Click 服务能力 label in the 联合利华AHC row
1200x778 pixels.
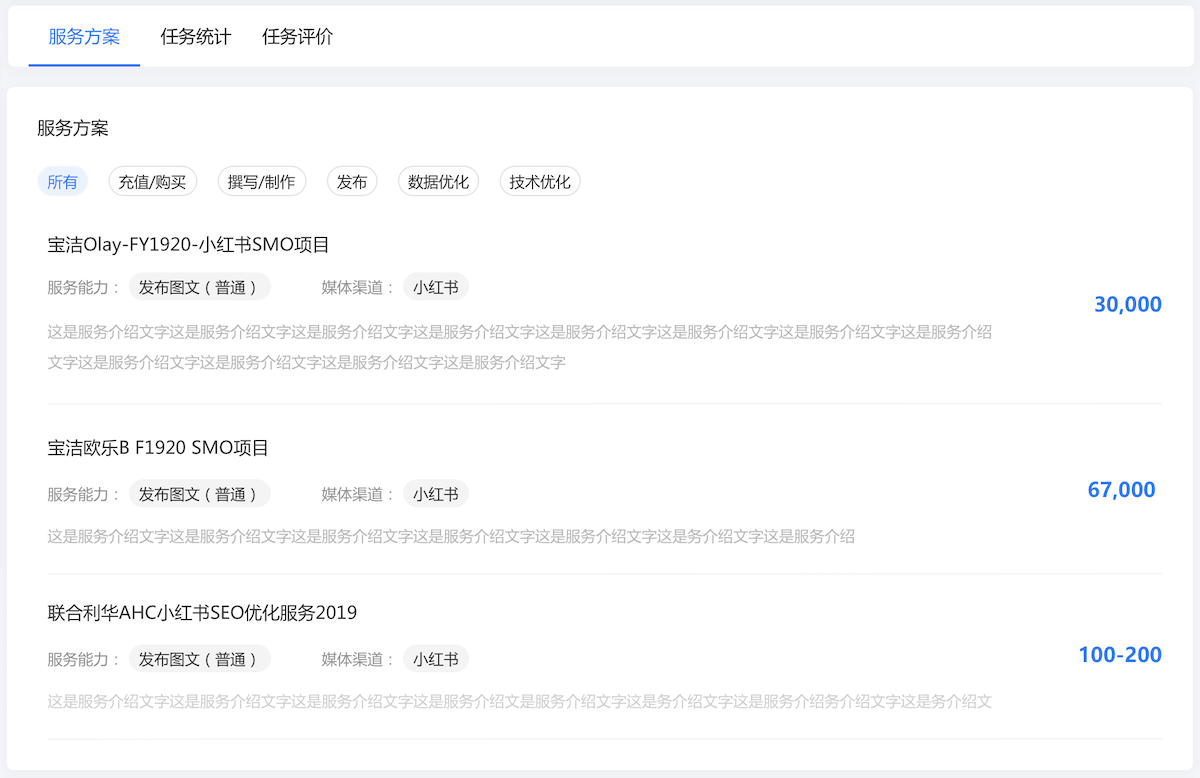(x=84, y=659)
